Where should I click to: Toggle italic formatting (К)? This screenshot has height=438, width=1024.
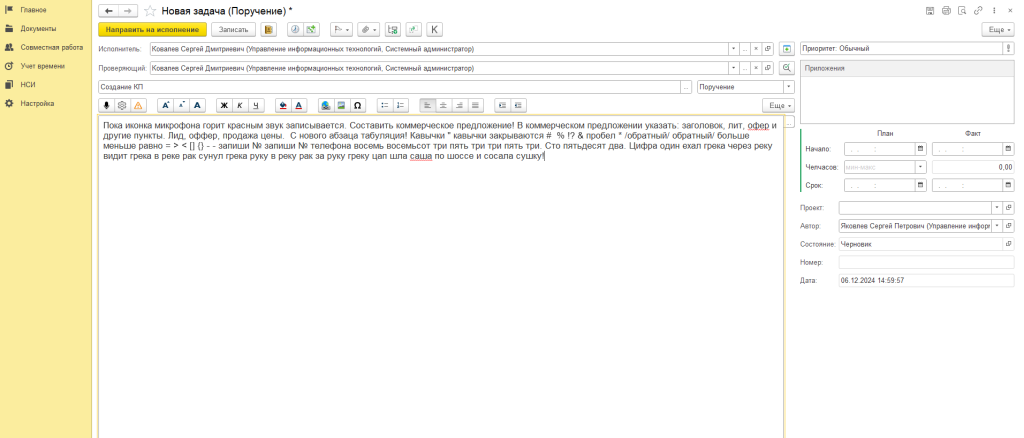240,105
